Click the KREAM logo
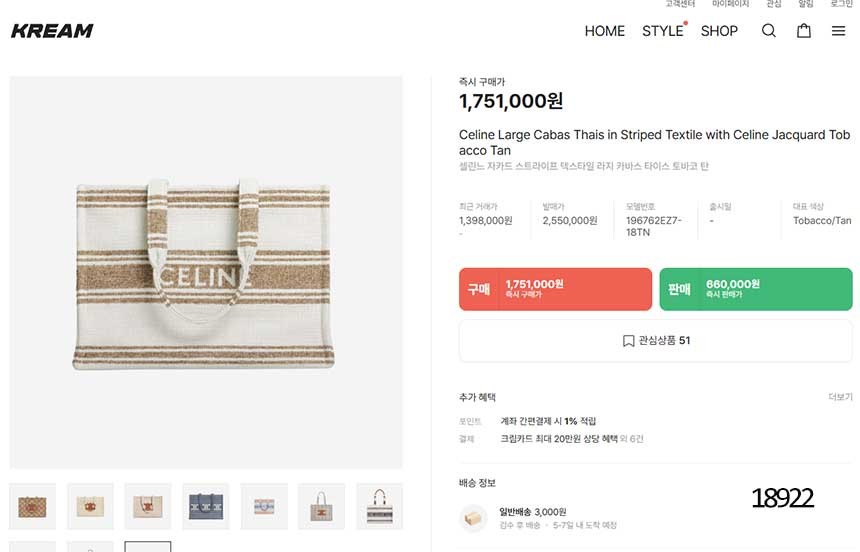Image resolution: width=860 pixels, height=552 pixels. click(x=52, y=31)
